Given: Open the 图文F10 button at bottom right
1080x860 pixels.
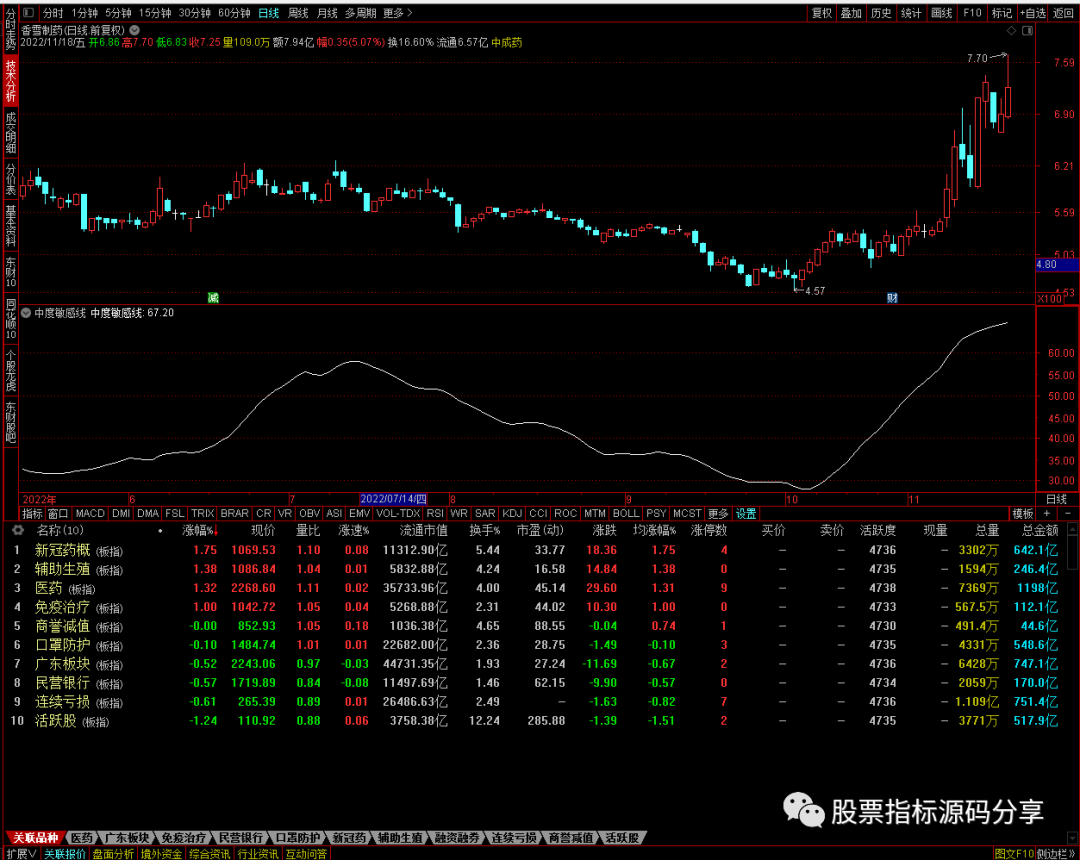Looking at the screenshot, I should point(1014,854).
